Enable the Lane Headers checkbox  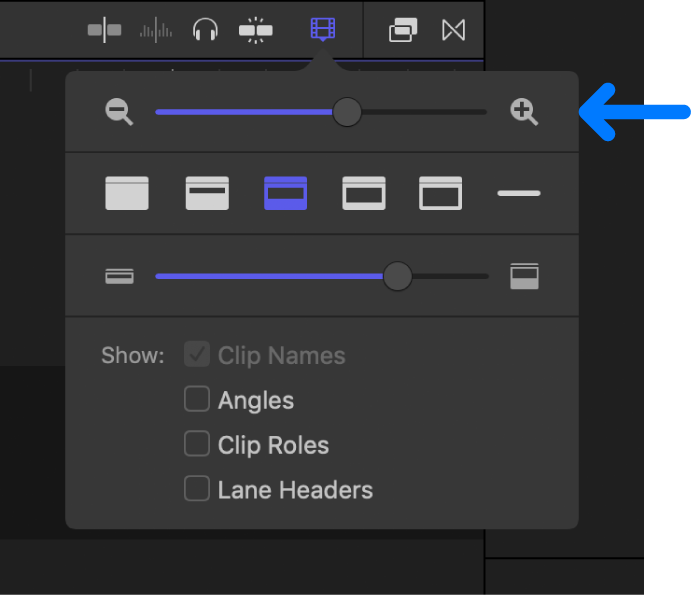click(197, 489)
